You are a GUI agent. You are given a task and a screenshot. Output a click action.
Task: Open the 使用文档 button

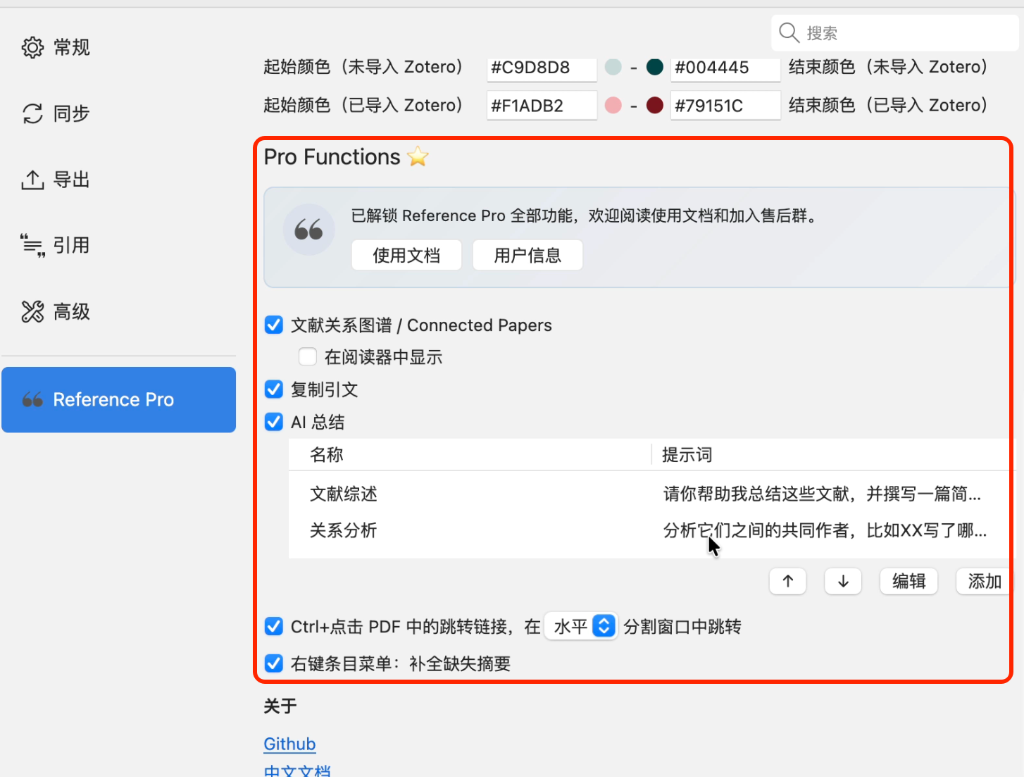(406, 255)
